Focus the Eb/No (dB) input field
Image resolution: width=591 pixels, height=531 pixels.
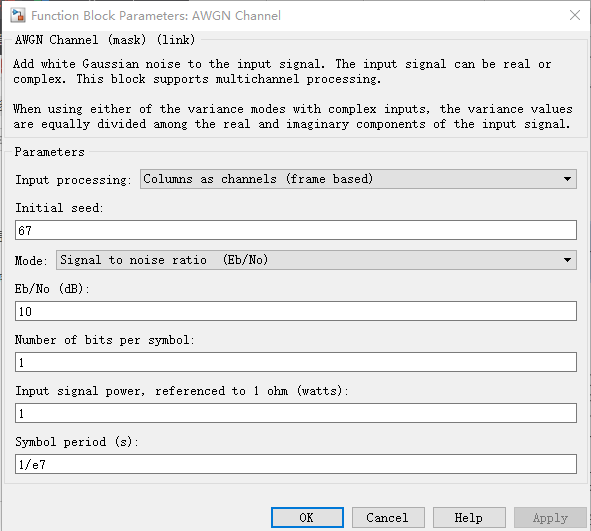tap(296, 311)
